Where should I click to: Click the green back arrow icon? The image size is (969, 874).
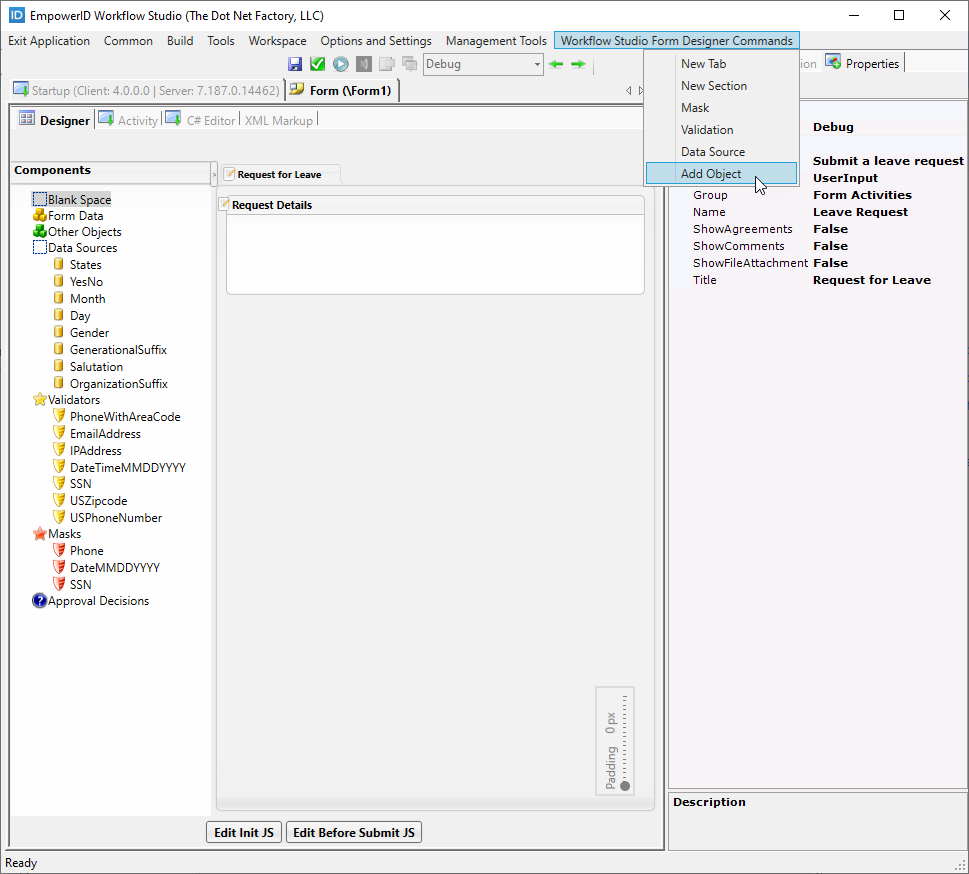coord(556,63)
